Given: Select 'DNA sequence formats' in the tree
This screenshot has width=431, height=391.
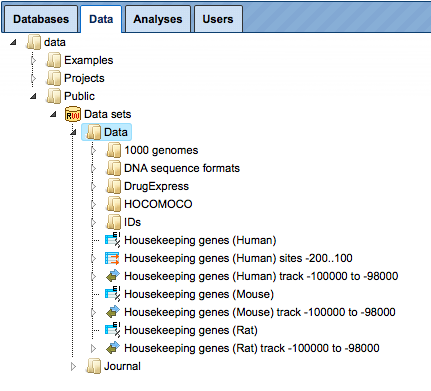Looking at the screenshot, I should tap(182, 168).
